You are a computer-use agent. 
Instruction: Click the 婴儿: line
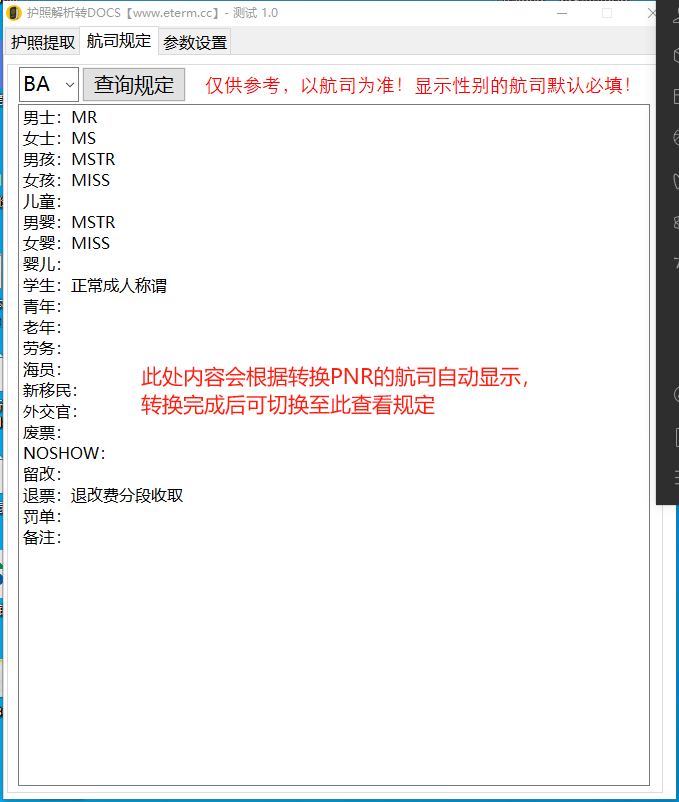[42, 264]
